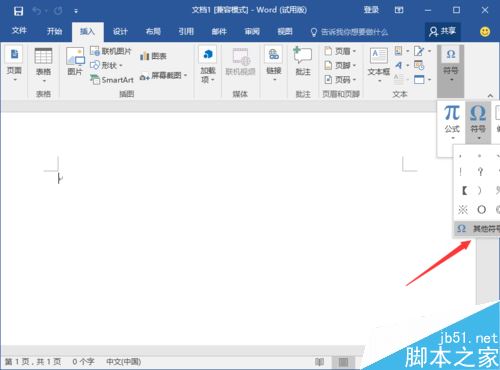Click the SmartArt button
Image resolution: width=500 pixels, height=370 pixels.
(112, 80)
